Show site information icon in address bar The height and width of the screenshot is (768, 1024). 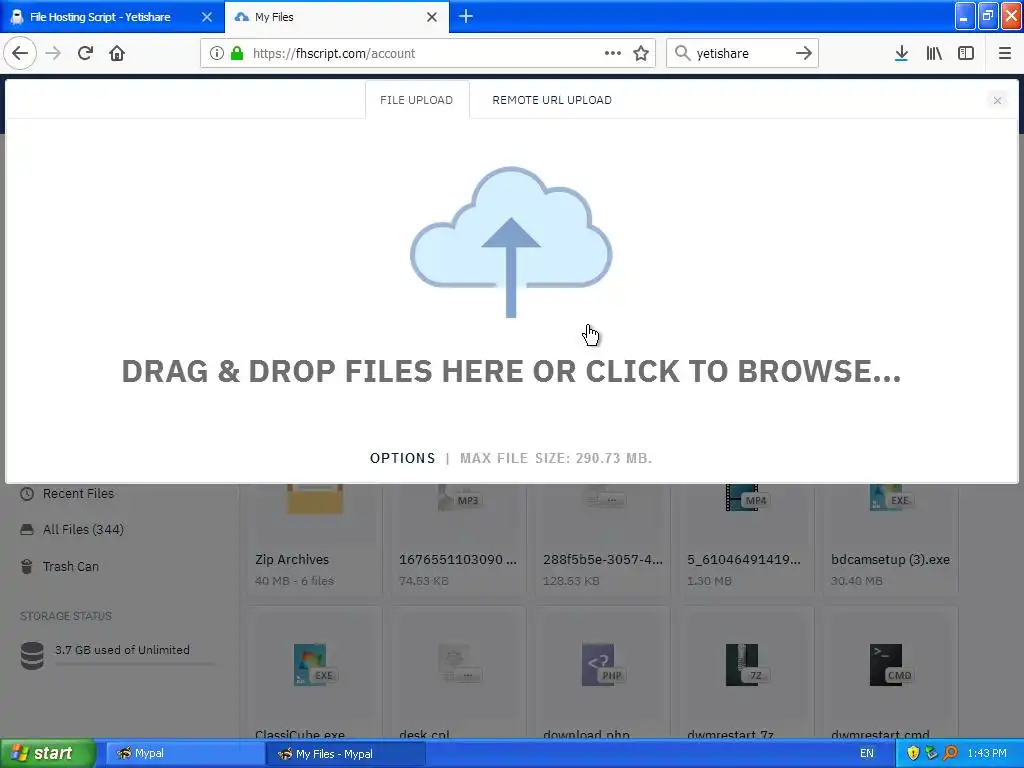(x=217, y=54)
